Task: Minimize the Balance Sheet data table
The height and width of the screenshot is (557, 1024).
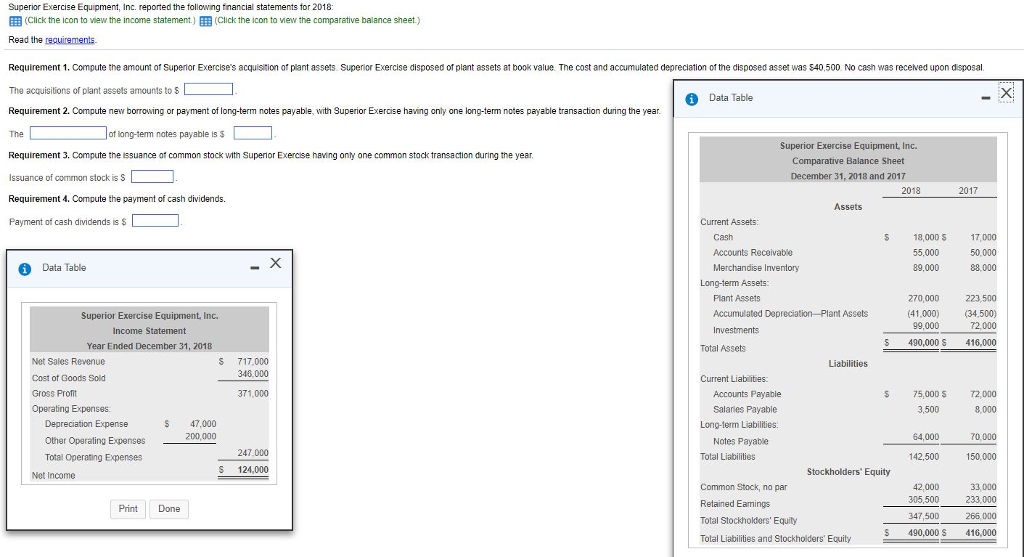Action: click(x=985, y=98)
